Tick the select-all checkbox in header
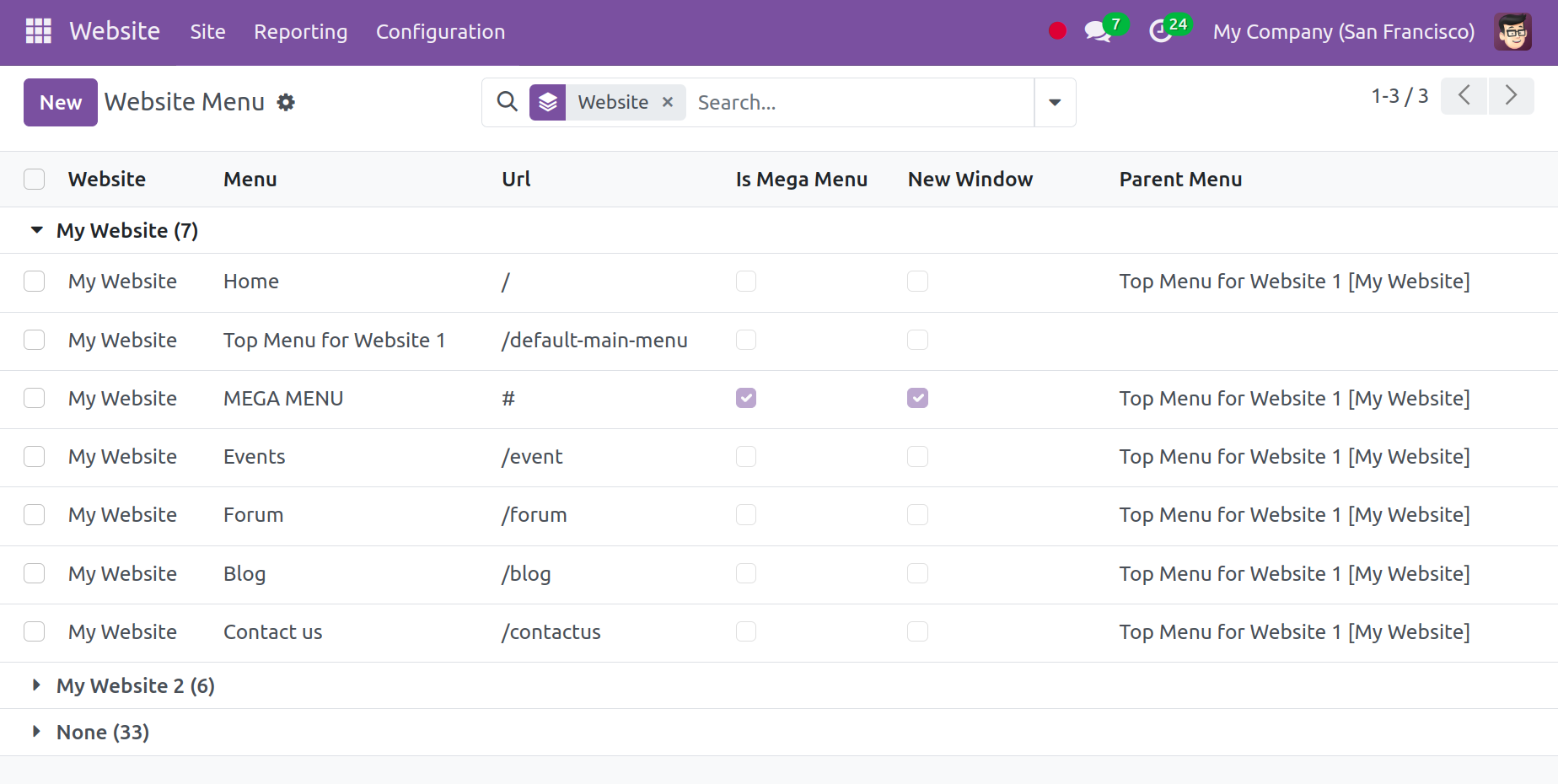This screenshot has height=784, width=1558. [x=35, y=179]
